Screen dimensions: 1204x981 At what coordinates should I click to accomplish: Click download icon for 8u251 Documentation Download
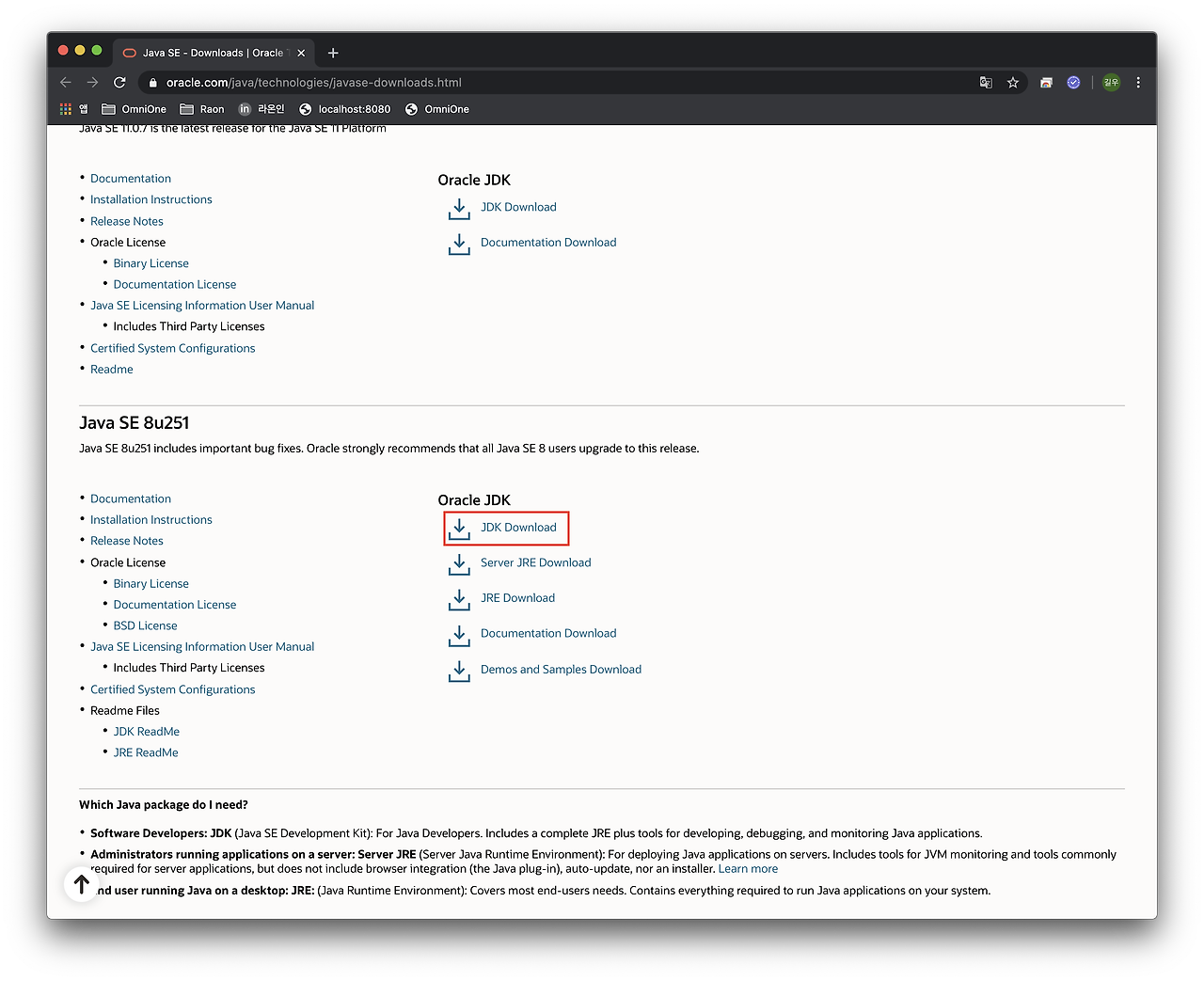point(459,635)
